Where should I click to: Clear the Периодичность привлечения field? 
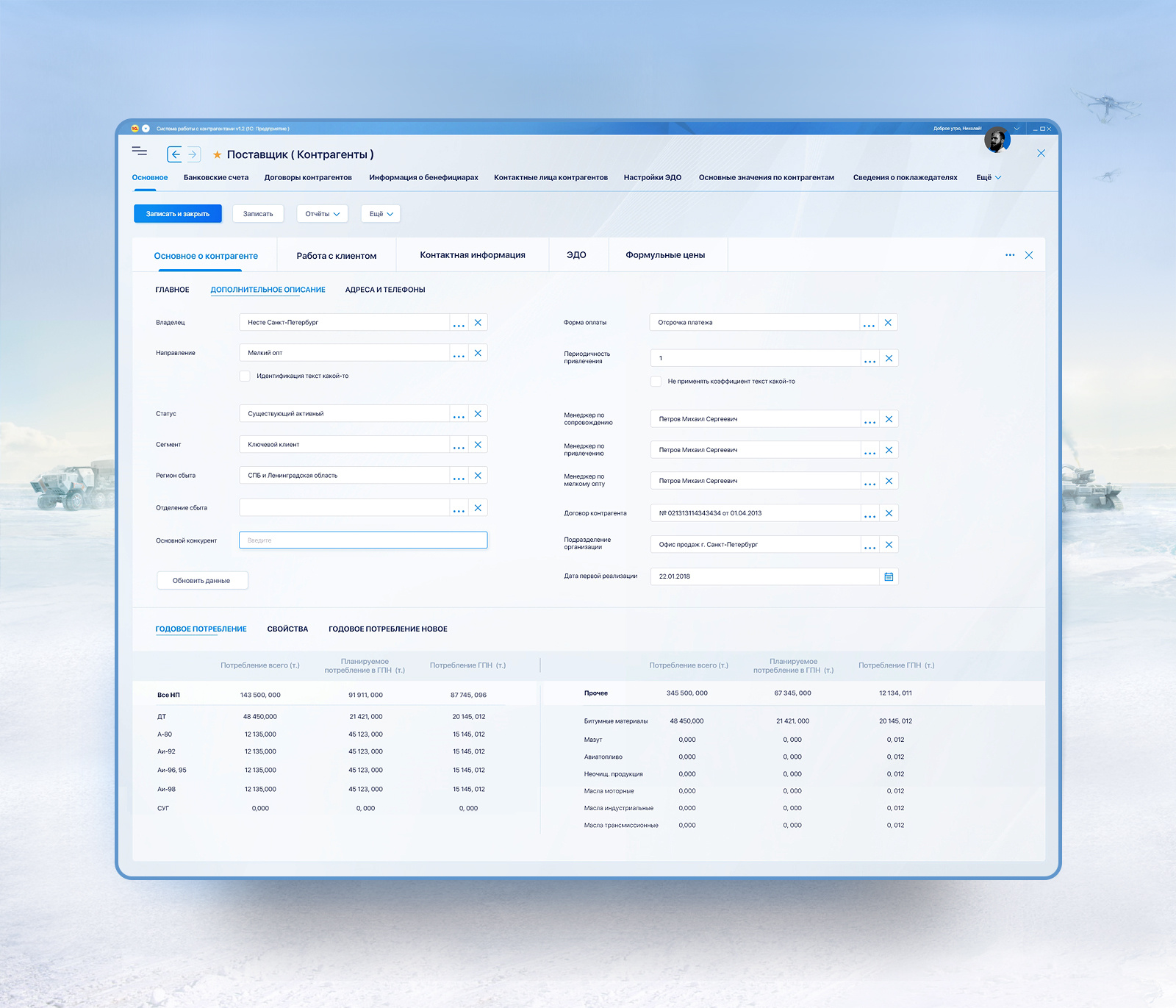coord(889,358)
